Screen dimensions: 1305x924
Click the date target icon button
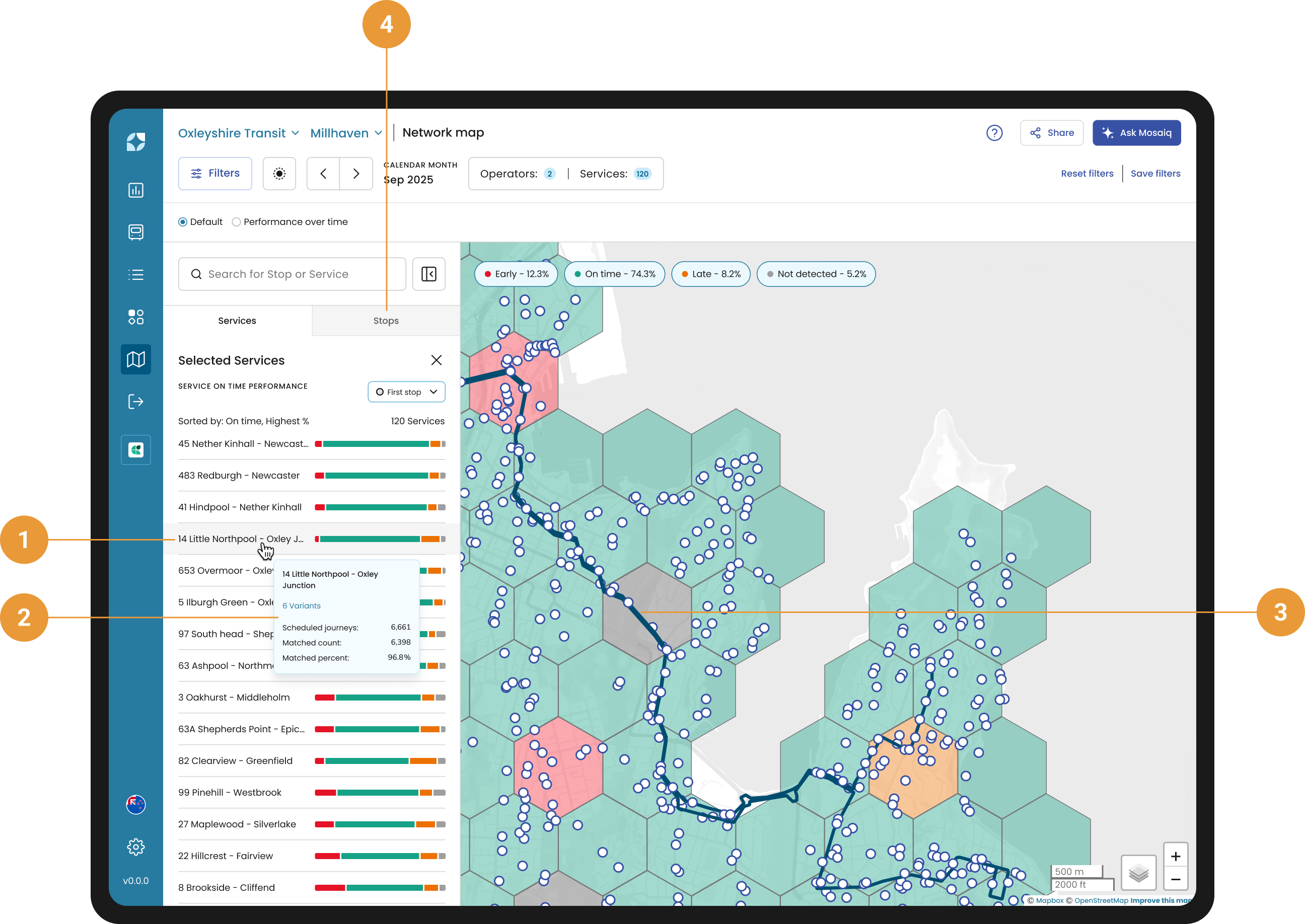click(x=279, y=174)
